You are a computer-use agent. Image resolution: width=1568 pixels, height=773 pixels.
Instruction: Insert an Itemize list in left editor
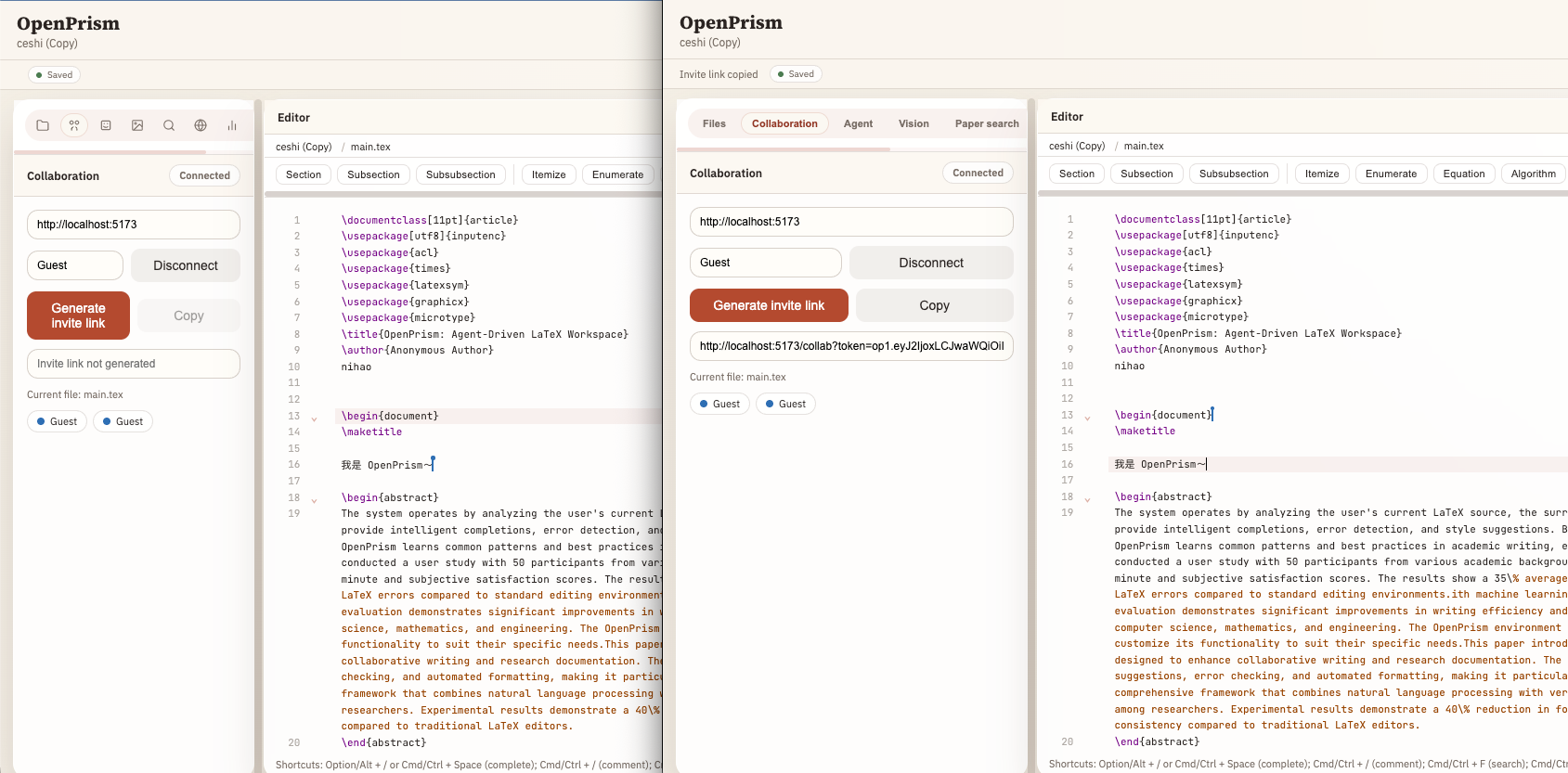(x=549, y=174)
